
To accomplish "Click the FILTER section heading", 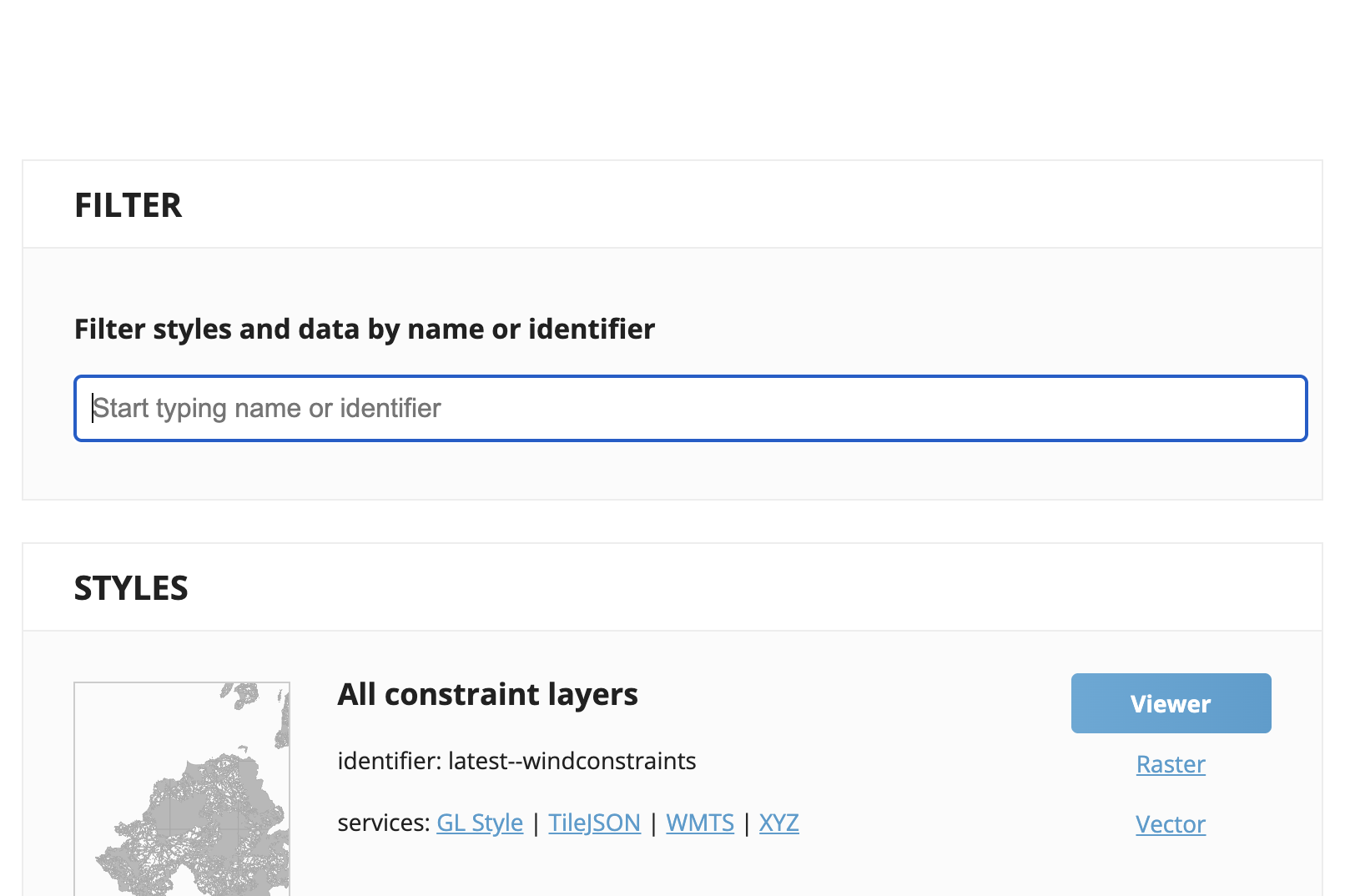I will 128,205.
